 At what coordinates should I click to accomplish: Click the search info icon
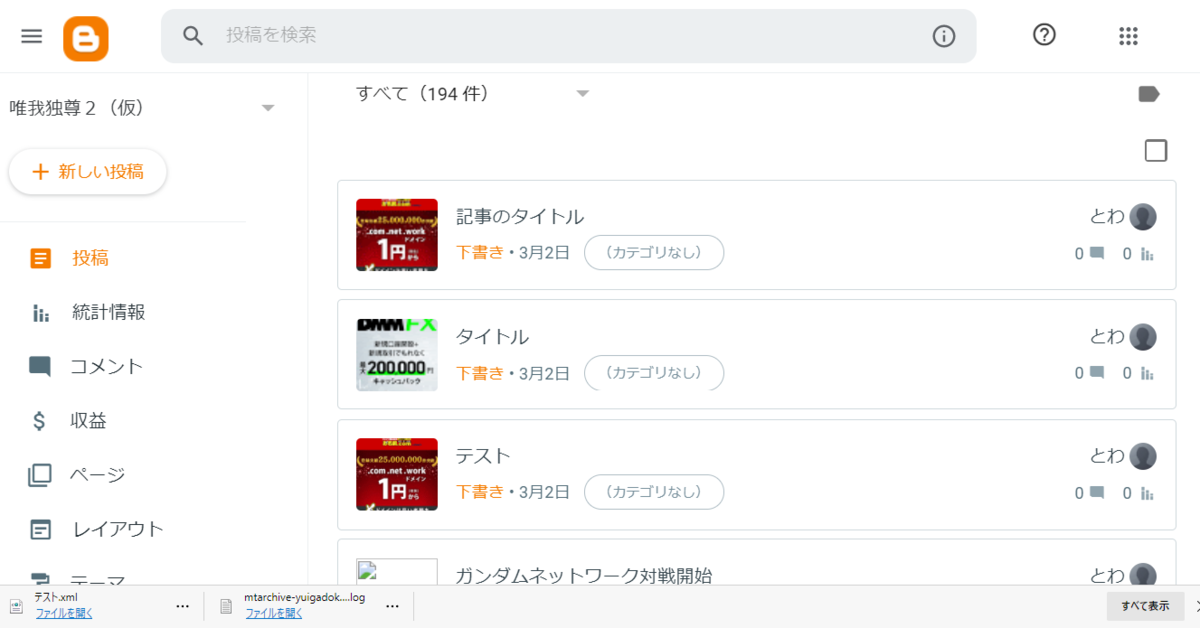[944, 36]
